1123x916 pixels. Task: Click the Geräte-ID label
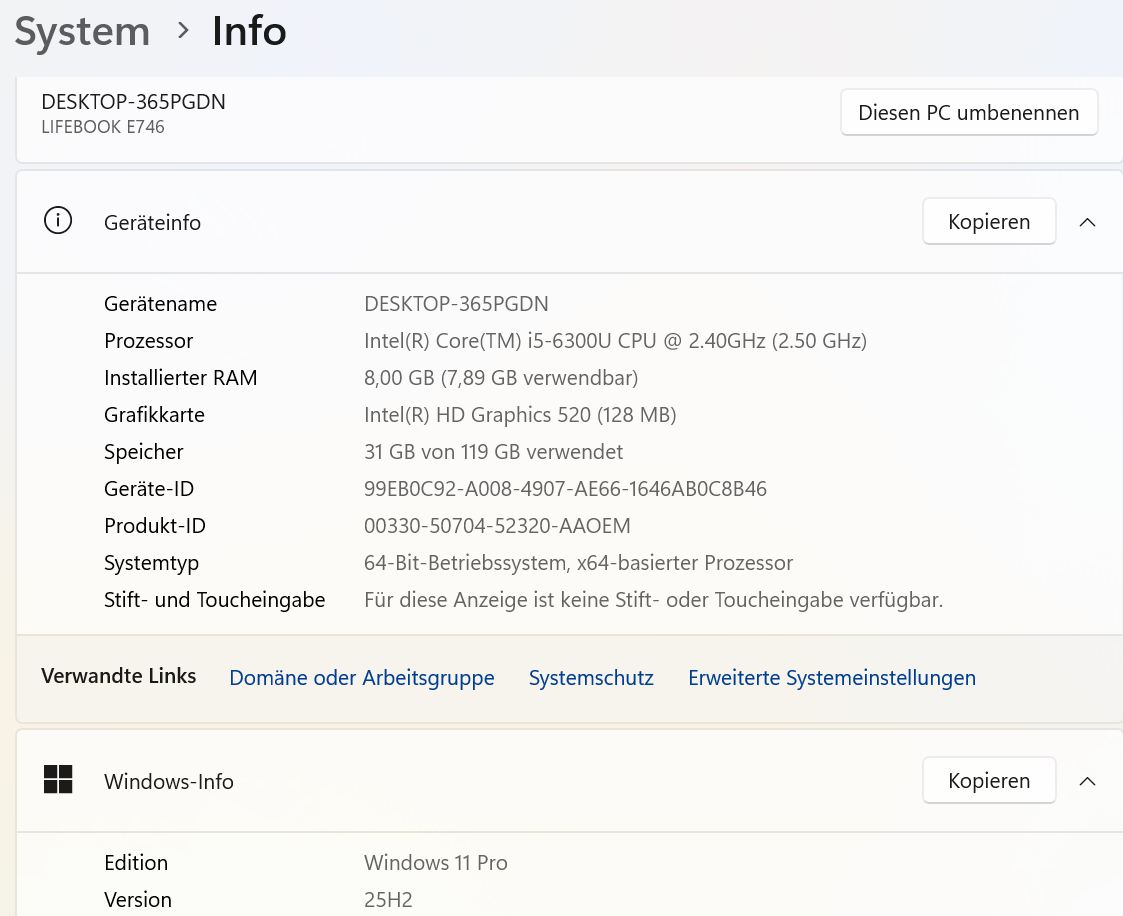(149, 488)
